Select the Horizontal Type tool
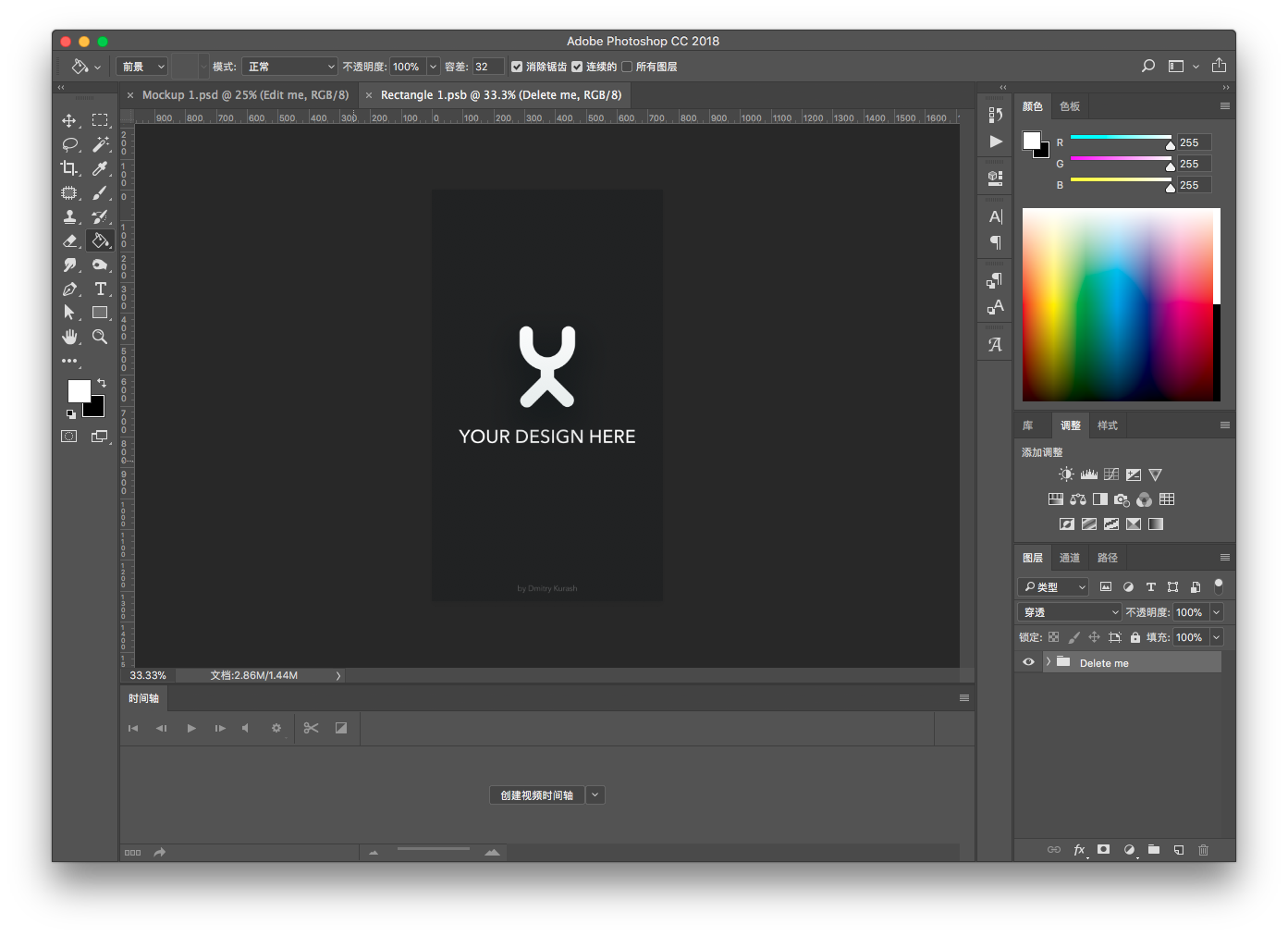 coord(100,289)
